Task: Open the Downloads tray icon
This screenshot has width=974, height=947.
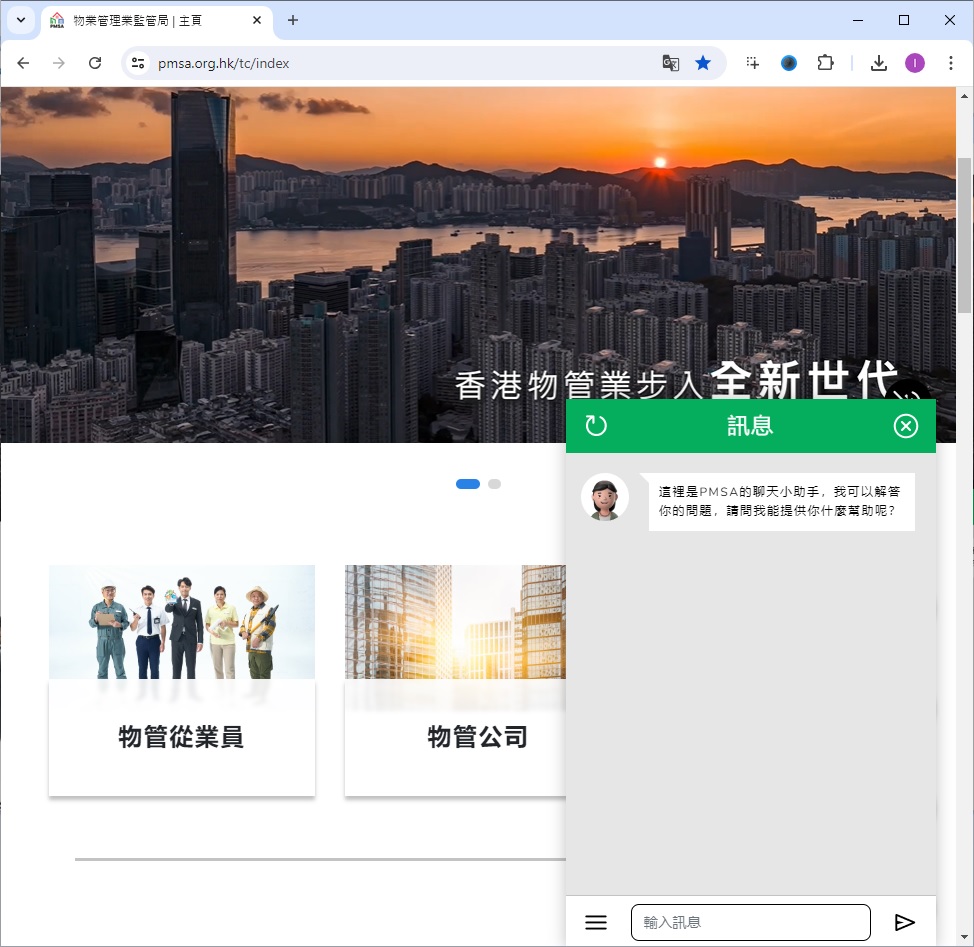Action: pos(878,63)
